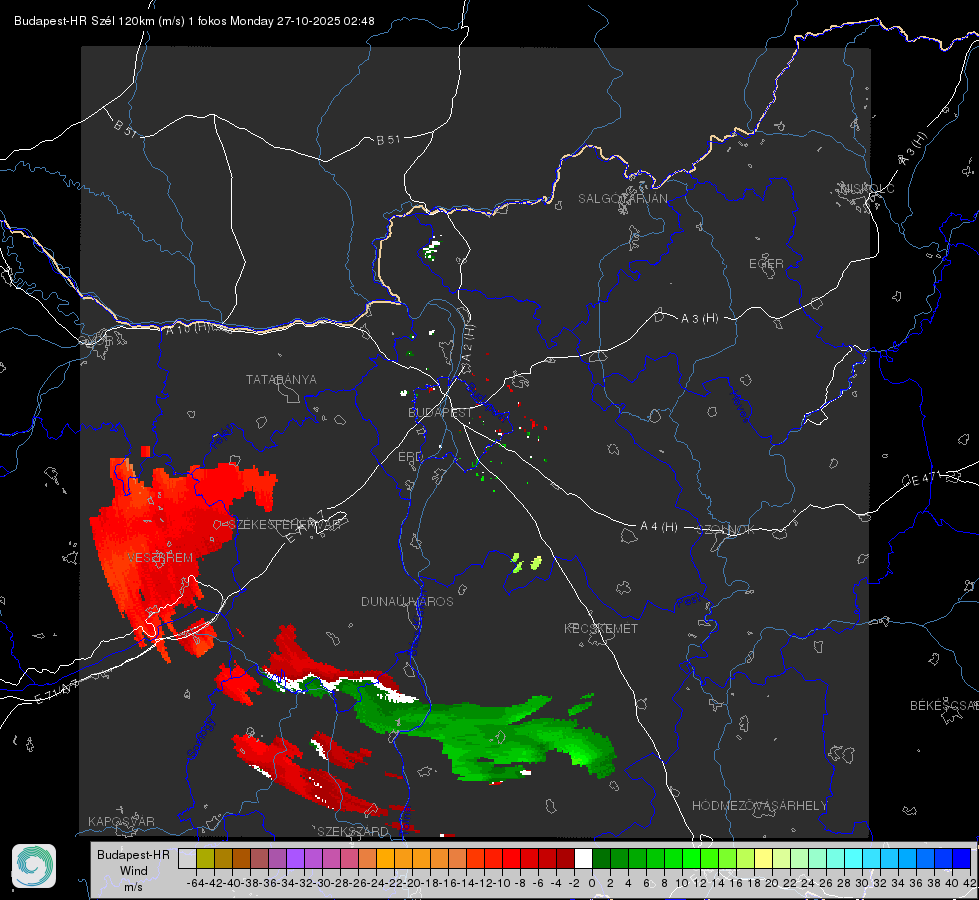Click the A 4 (H) road label
This screenshot has height=900, width=979.
tap(659, 527)
